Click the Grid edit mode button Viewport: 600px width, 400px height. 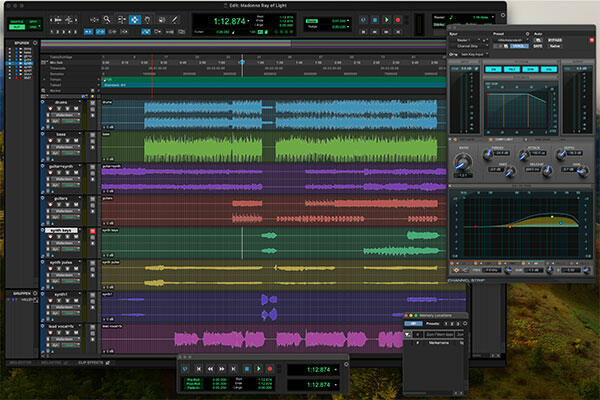coord(33,28)
